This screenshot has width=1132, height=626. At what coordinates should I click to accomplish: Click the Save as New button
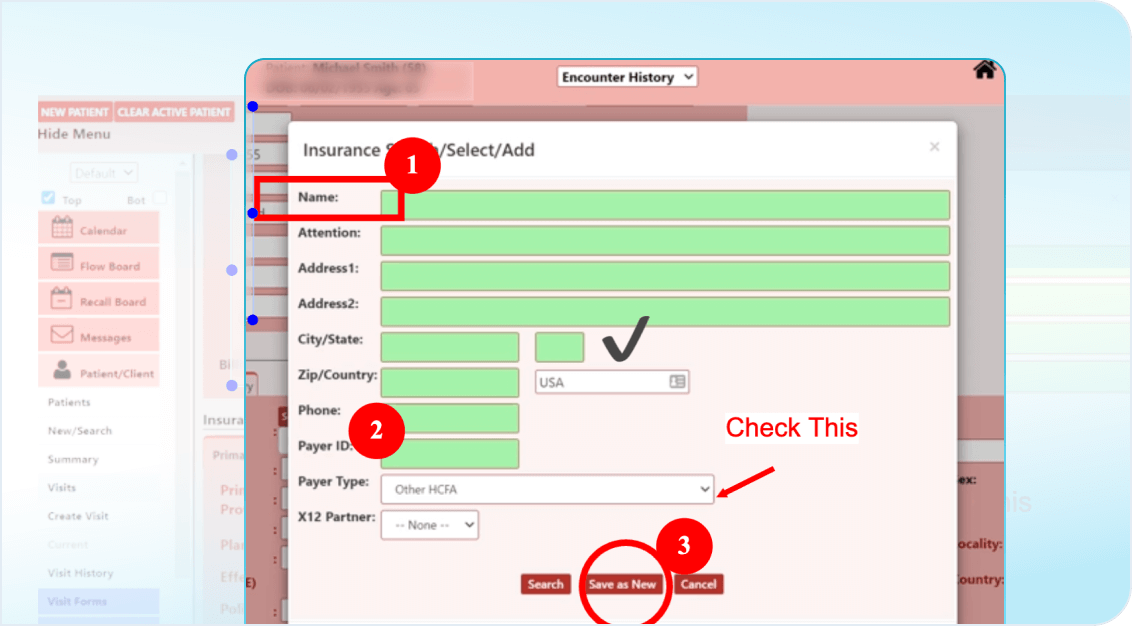pyautogui.click(x=622, y=584)
